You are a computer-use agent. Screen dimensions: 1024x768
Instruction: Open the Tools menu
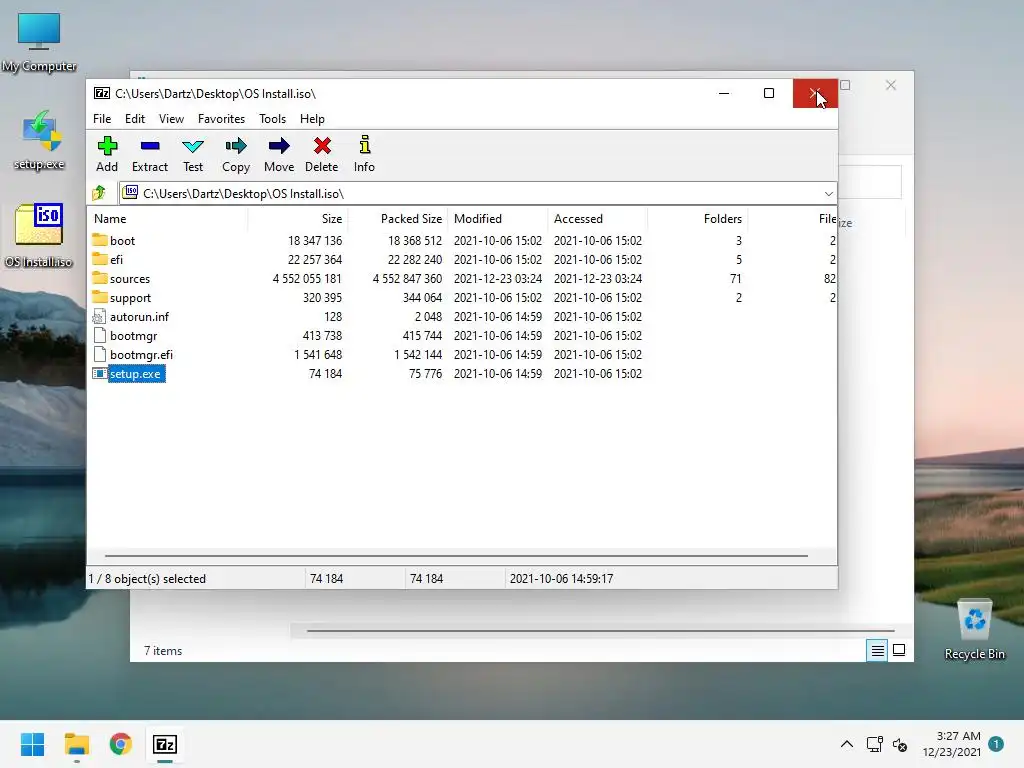[x=272, y=119]
